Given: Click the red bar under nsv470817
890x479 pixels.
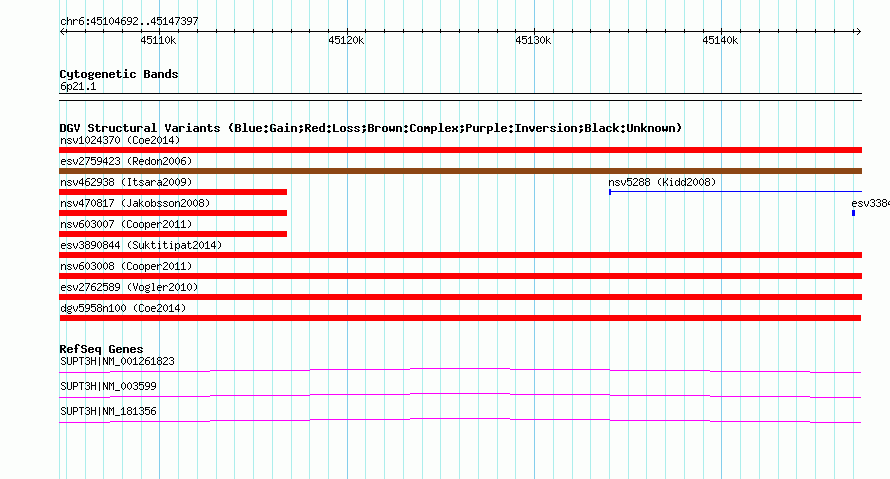Looking at the screenshot, I should coord(173,213).
